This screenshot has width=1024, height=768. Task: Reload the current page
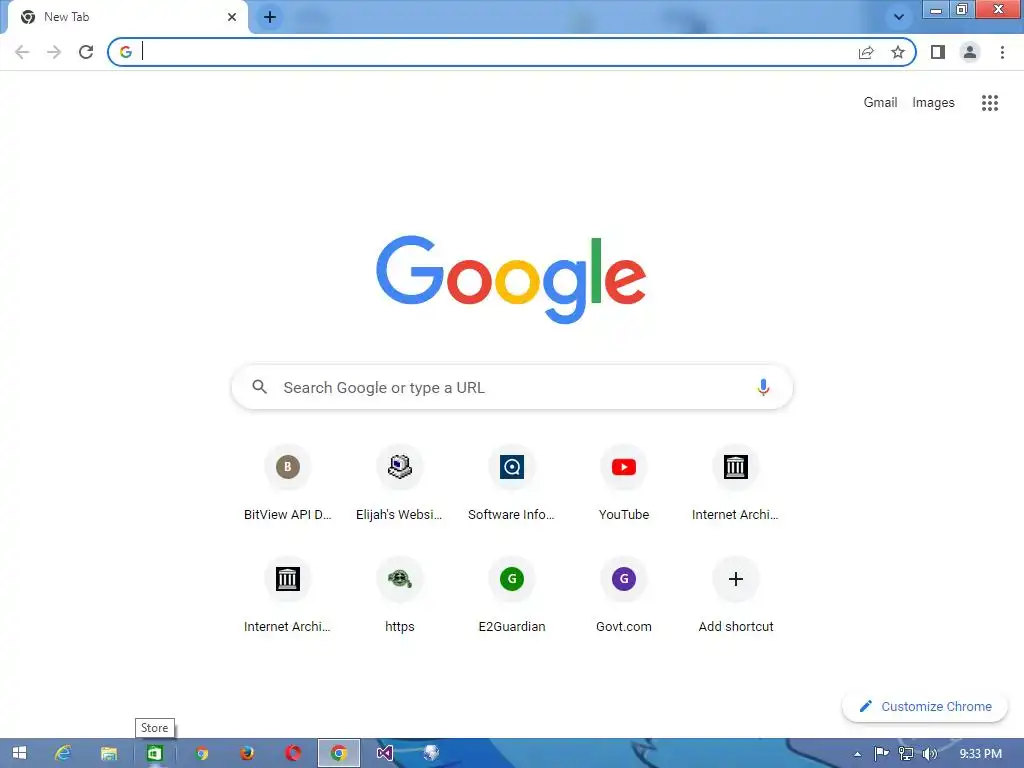pyautogui.click(x=86, y=52)
